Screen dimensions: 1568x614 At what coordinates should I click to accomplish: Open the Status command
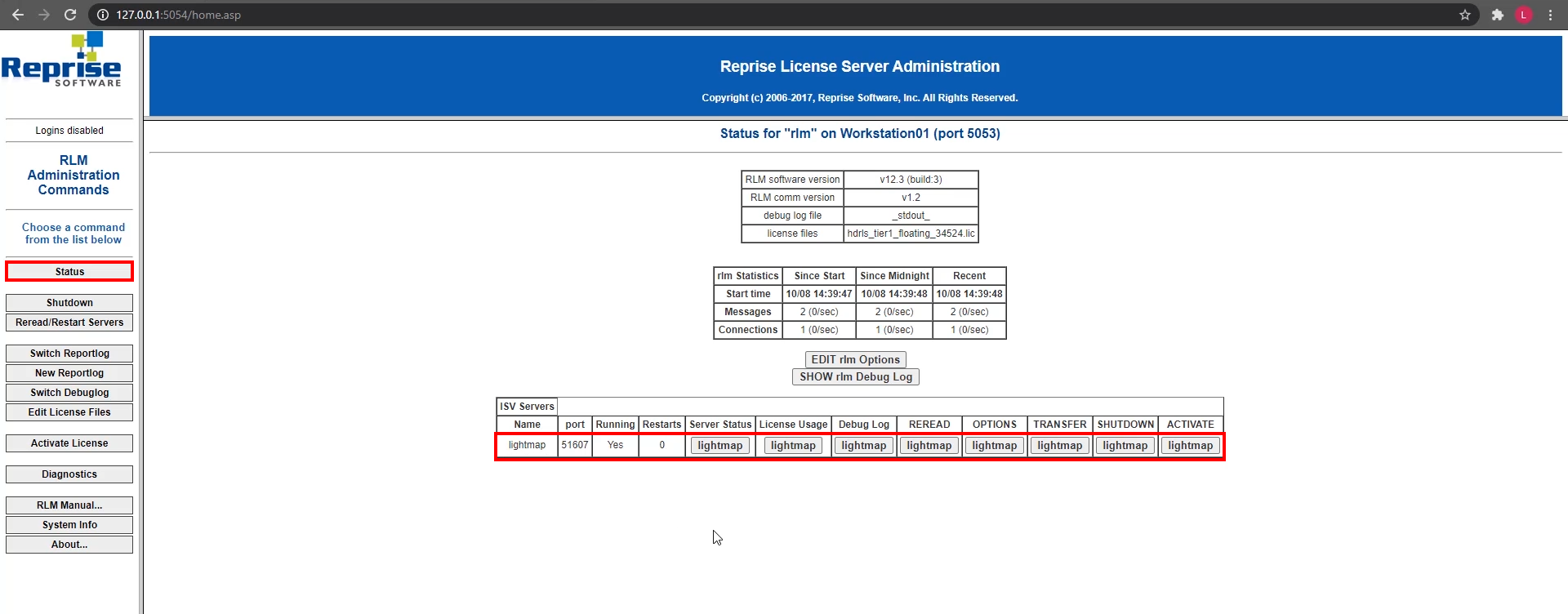[x=69, y=271]
